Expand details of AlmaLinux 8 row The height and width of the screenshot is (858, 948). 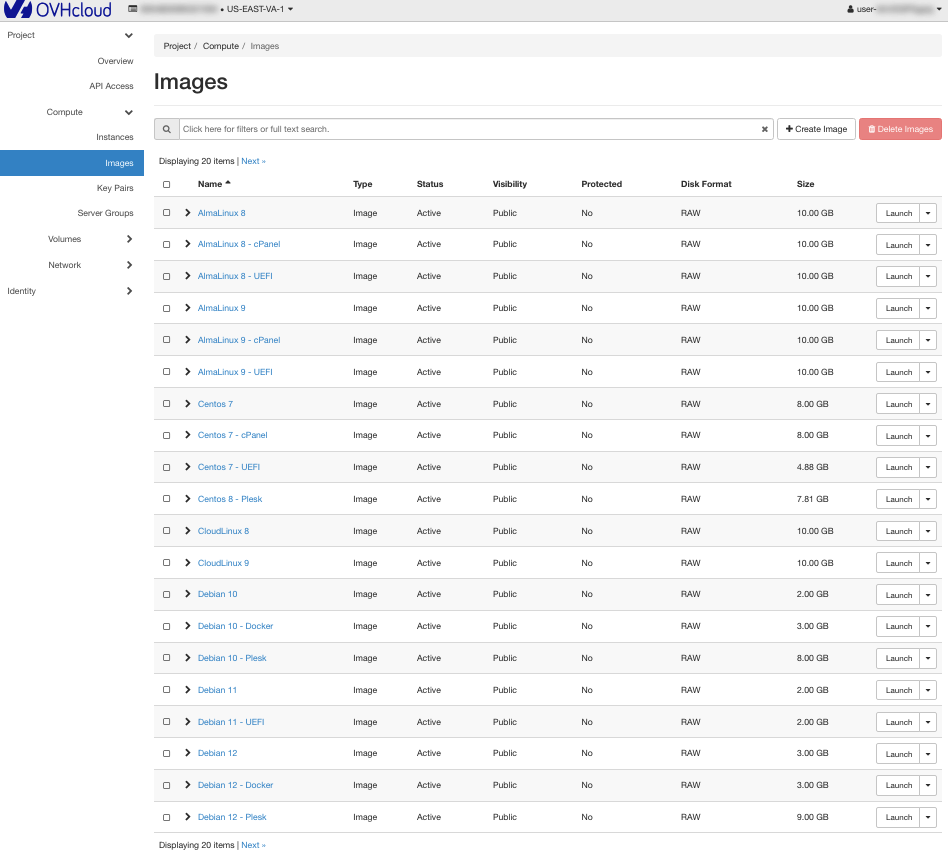[x=187, y=213]
